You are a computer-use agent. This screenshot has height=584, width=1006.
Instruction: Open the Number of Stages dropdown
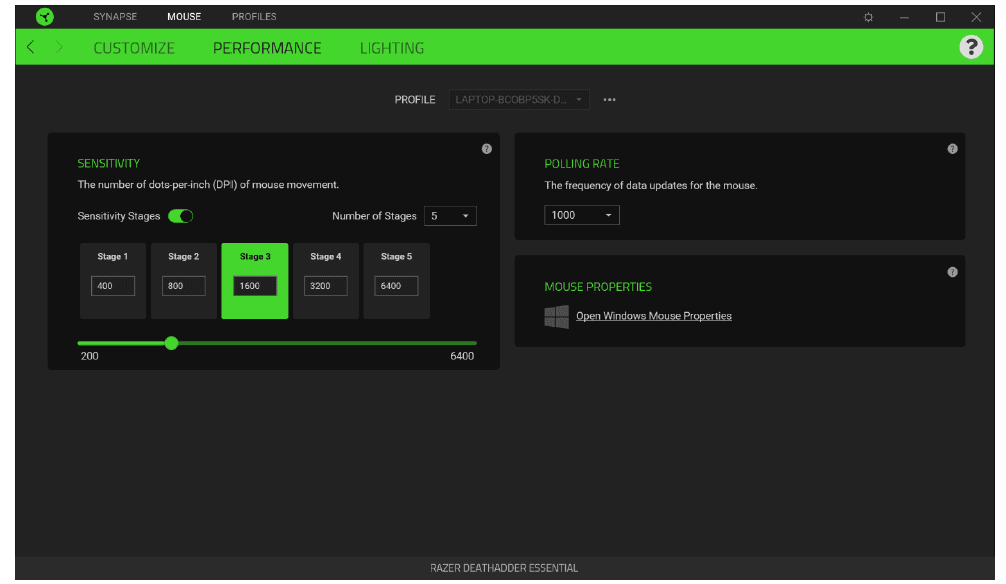449,215
